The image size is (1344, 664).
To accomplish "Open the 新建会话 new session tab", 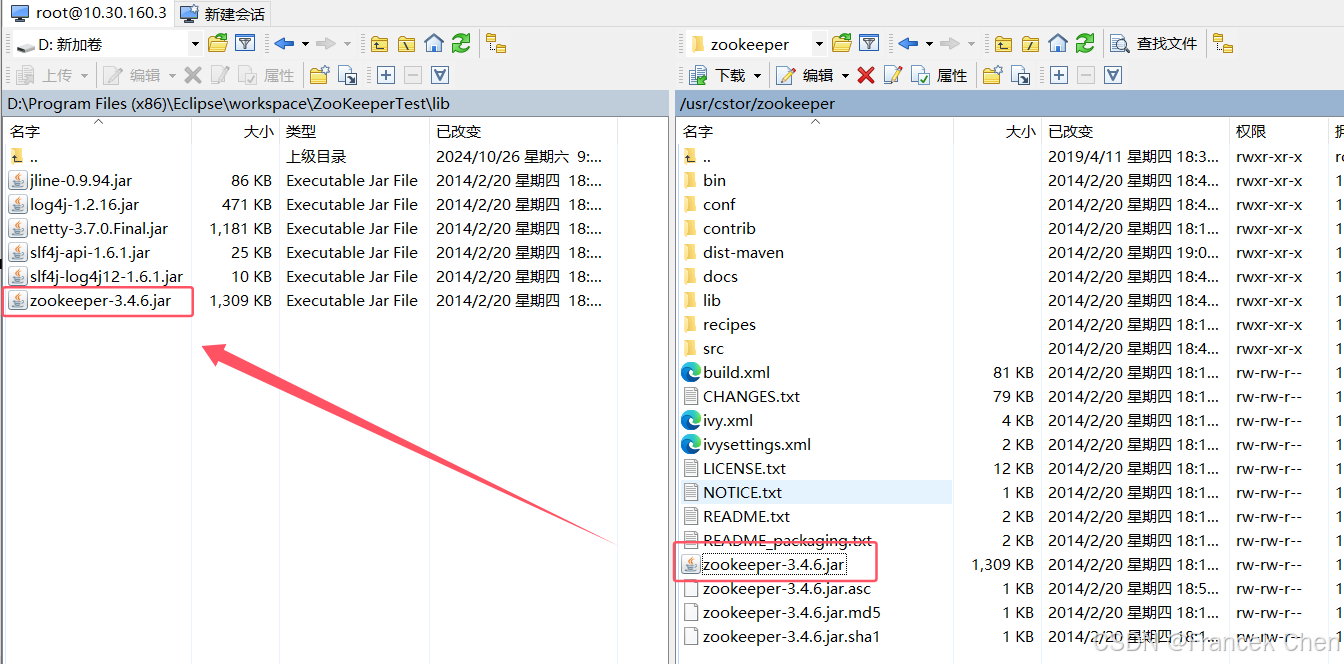I will [223, 14].
